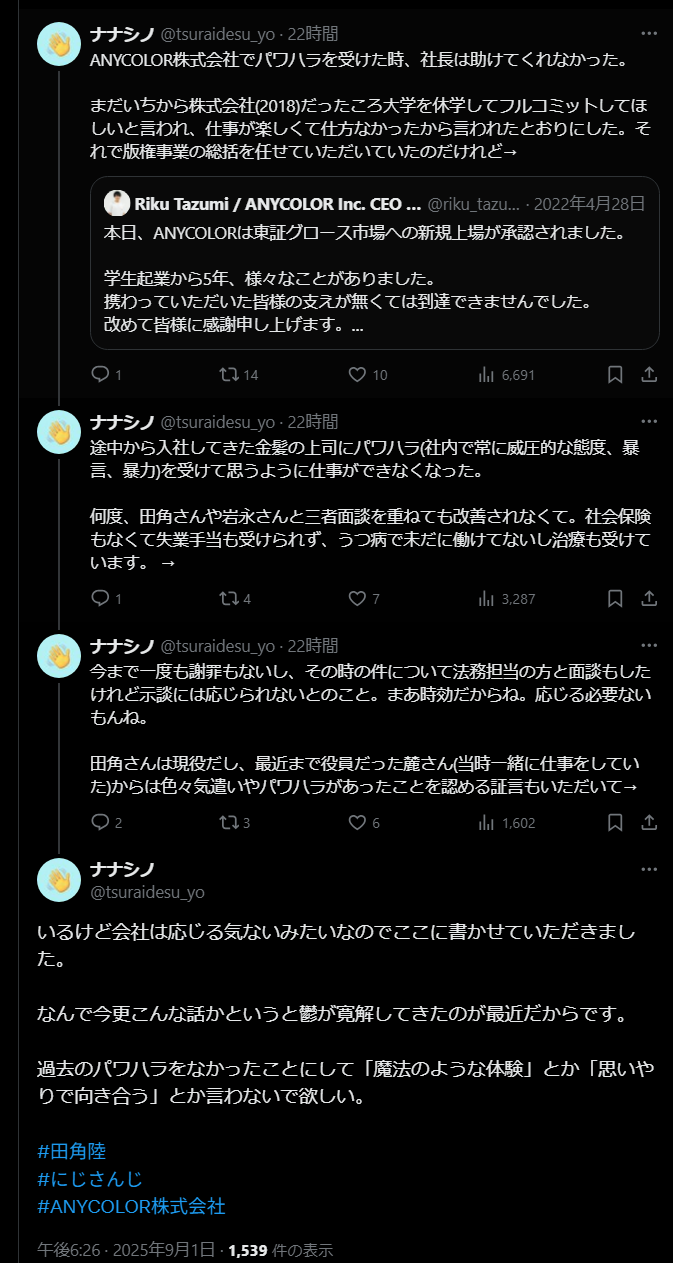The width and height of the screenshot is (673, 1263).
Task: Share the third tweet with 1,602 views
Action: pos(648,823)
